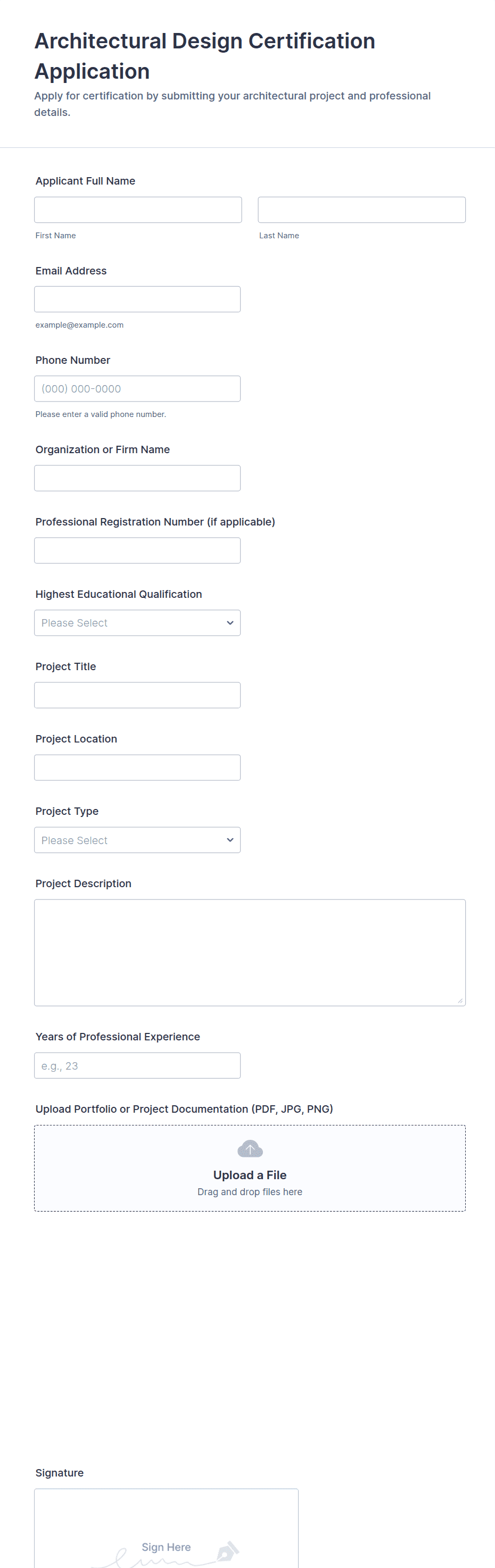Click the Professional Registration Number input
This screenshot has width=495, height=1568.
pyautogui.click(x=137, y=551)
